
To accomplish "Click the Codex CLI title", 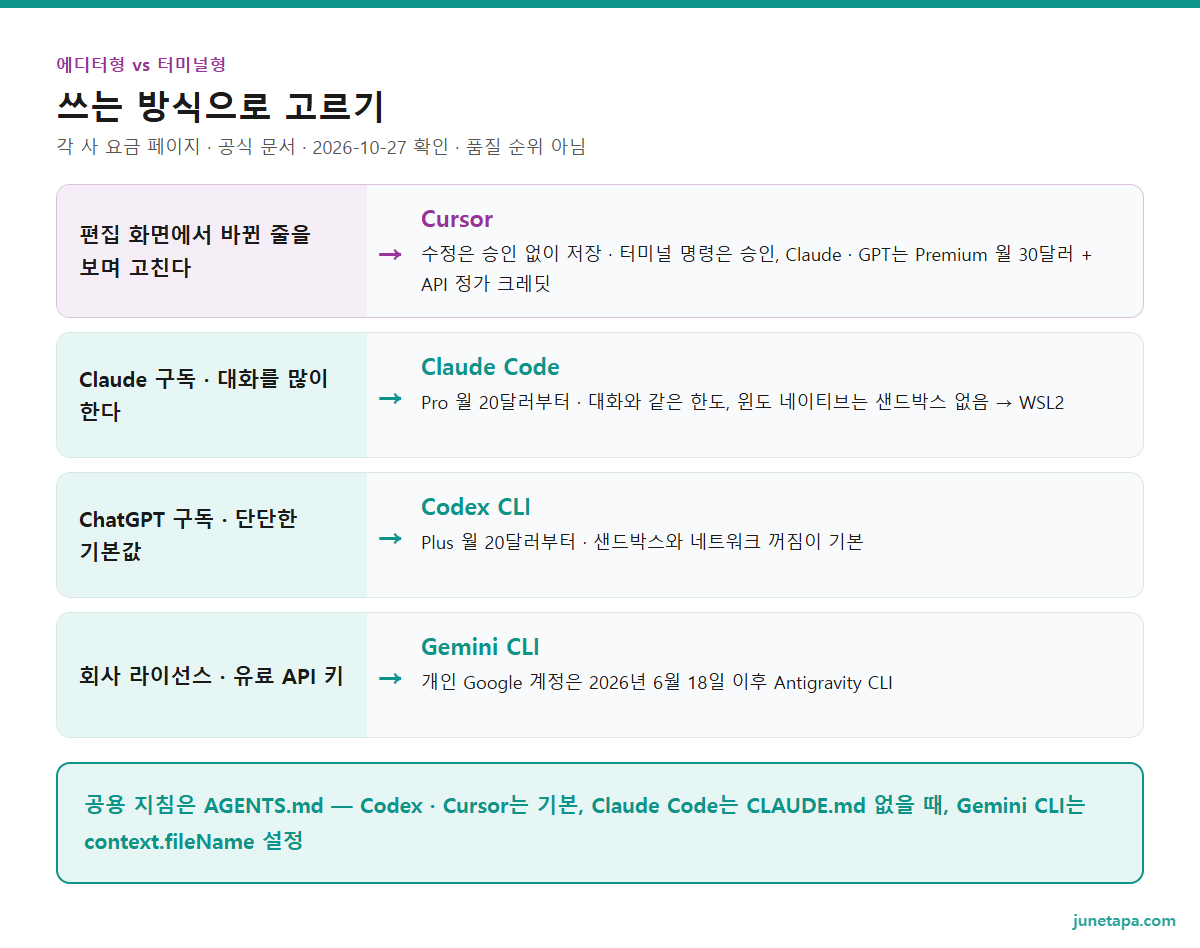I will pos(476,507).
